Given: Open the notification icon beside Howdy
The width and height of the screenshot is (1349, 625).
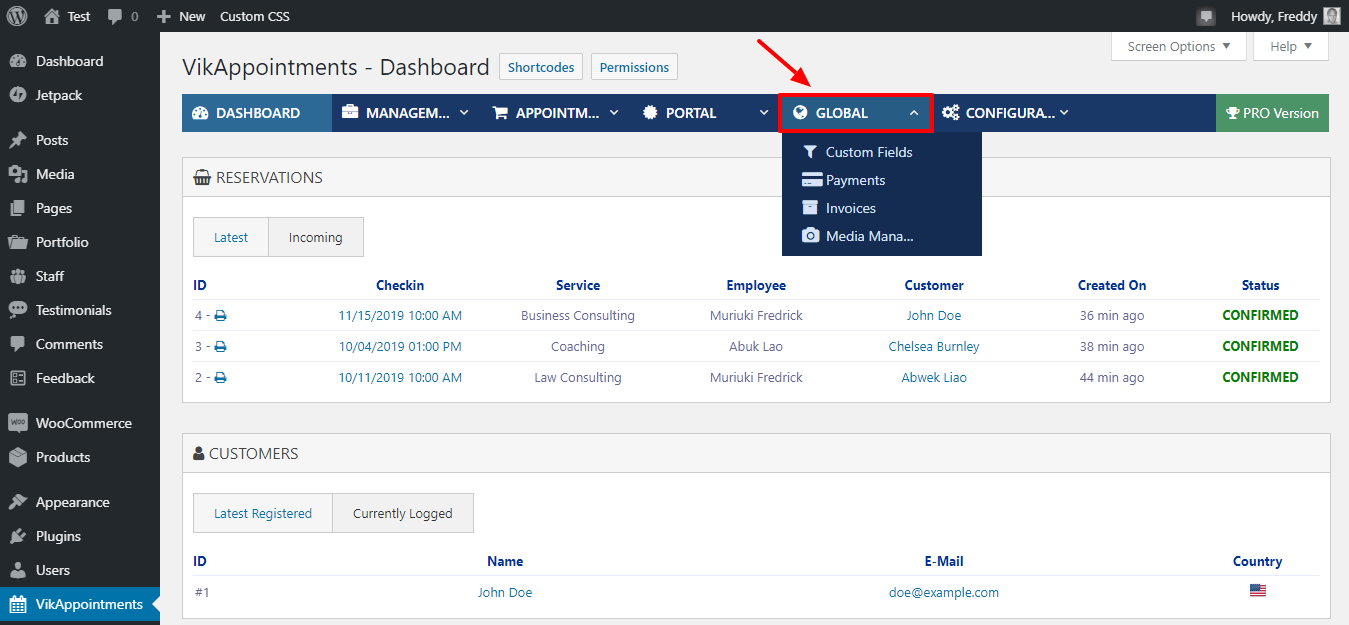Looking at the screenshot, I should coord(1206,17).
